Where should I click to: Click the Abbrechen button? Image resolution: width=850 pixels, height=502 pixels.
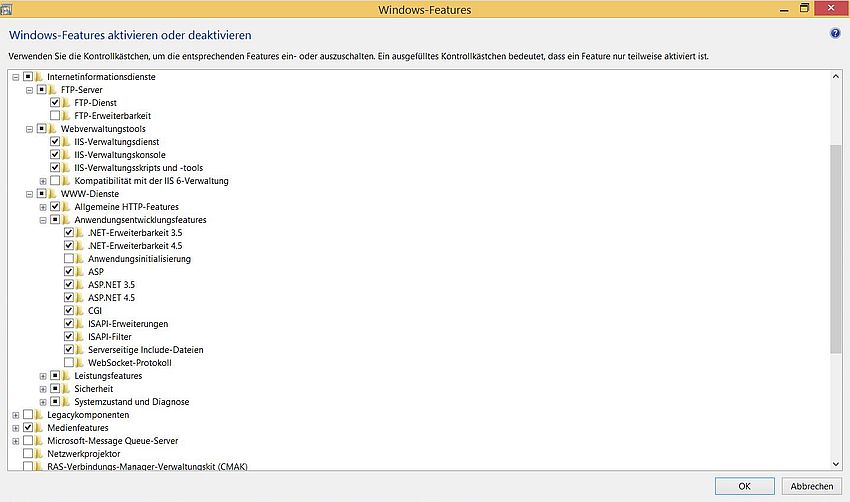pos(812,486)
